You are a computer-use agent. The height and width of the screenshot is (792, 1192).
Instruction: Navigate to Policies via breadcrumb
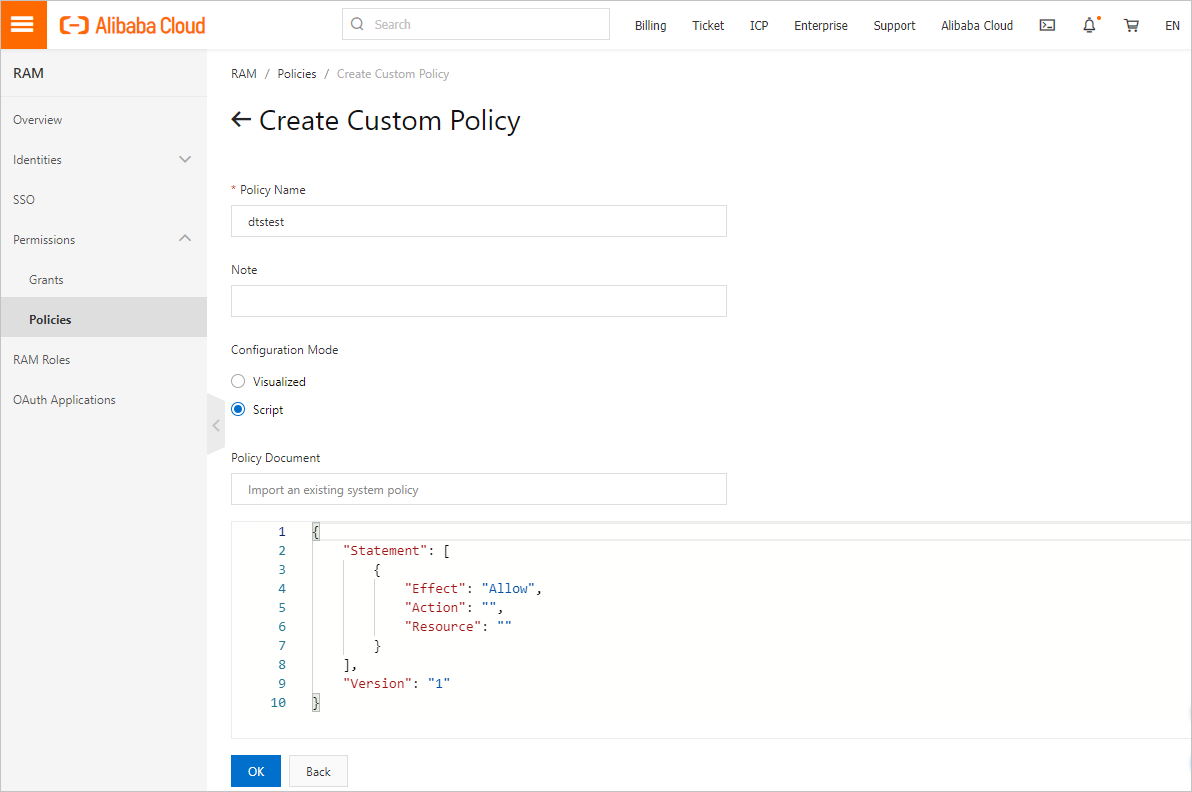pos(296,73)
